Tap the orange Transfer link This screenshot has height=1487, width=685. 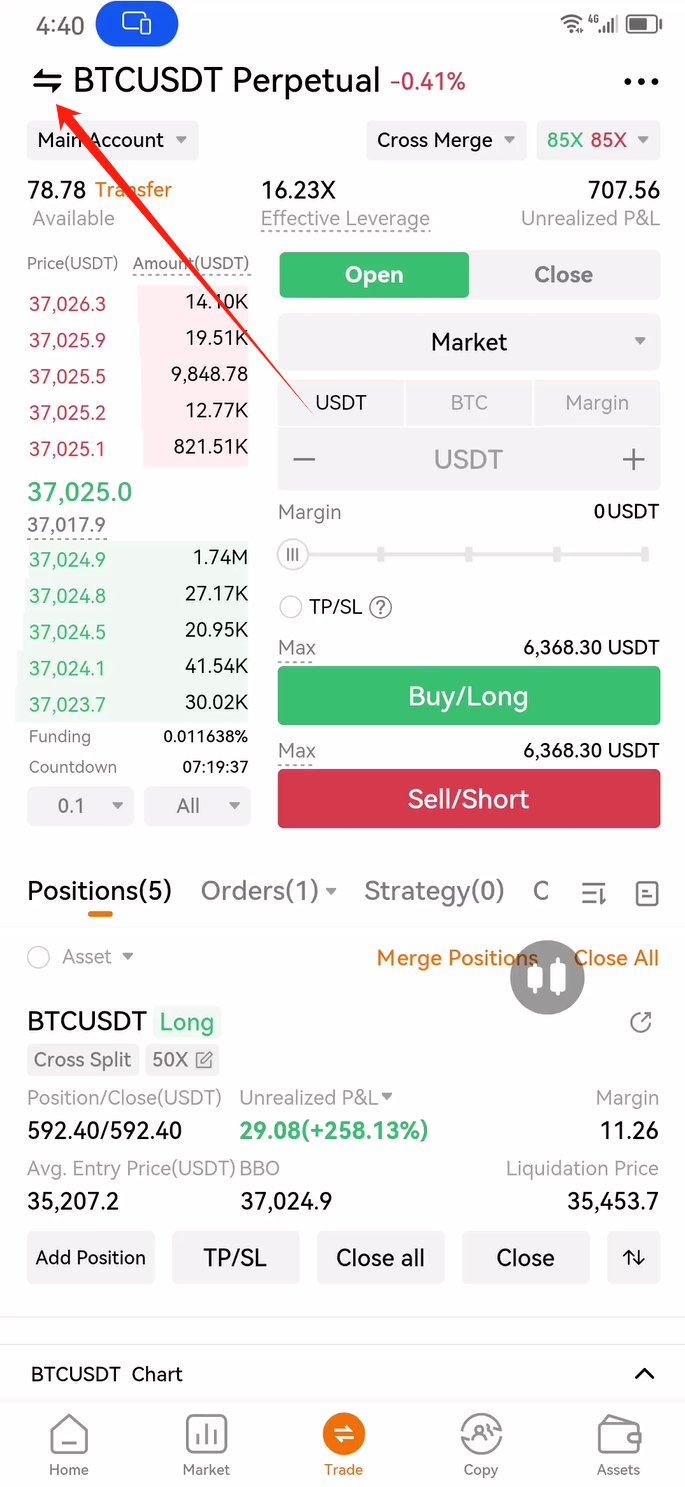coord(133,190)
